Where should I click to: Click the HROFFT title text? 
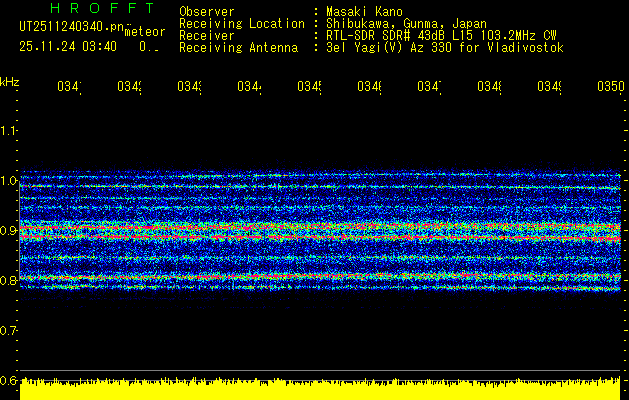(97, 8)
